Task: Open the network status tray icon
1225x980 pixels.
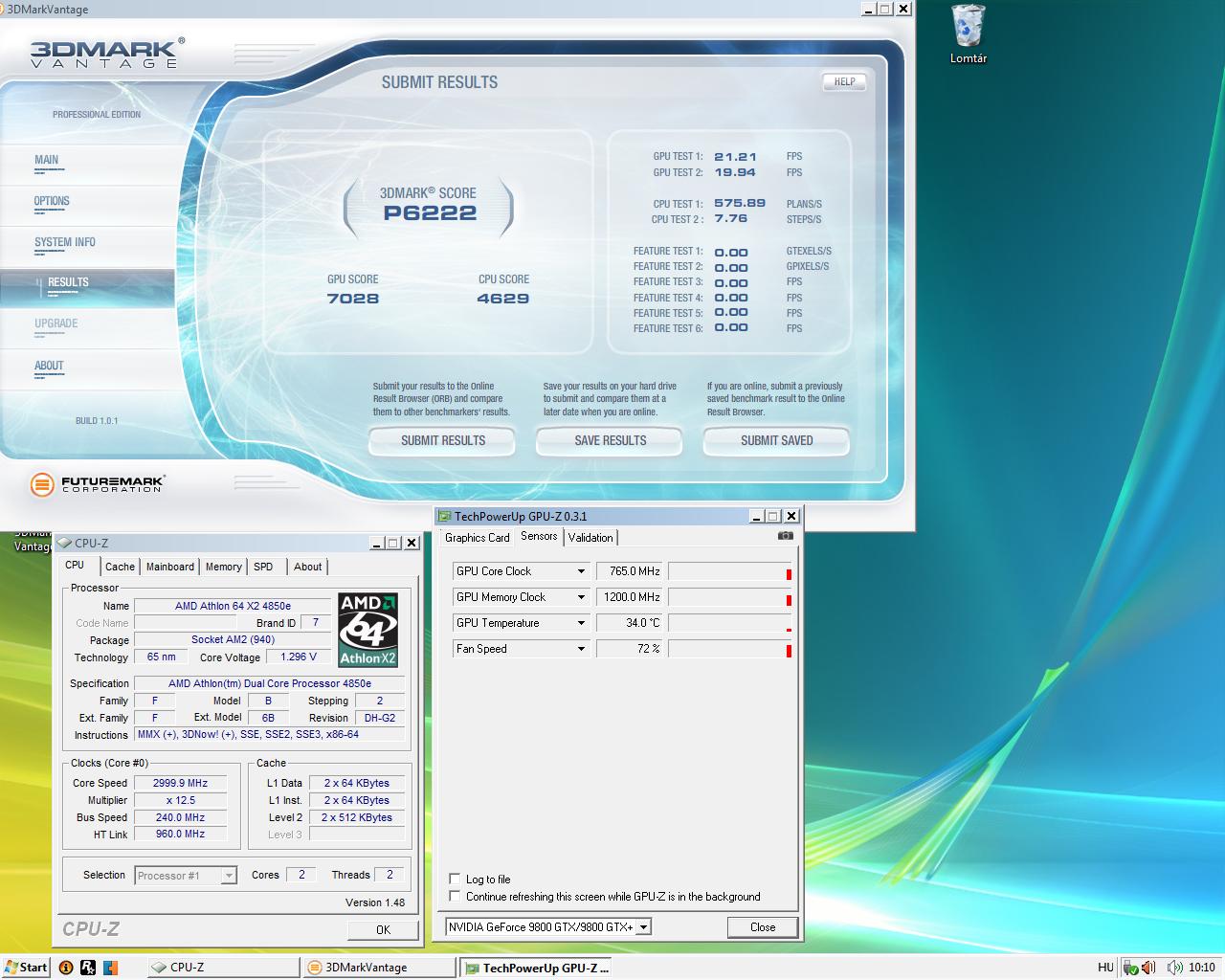Action: click(1130, 968)
